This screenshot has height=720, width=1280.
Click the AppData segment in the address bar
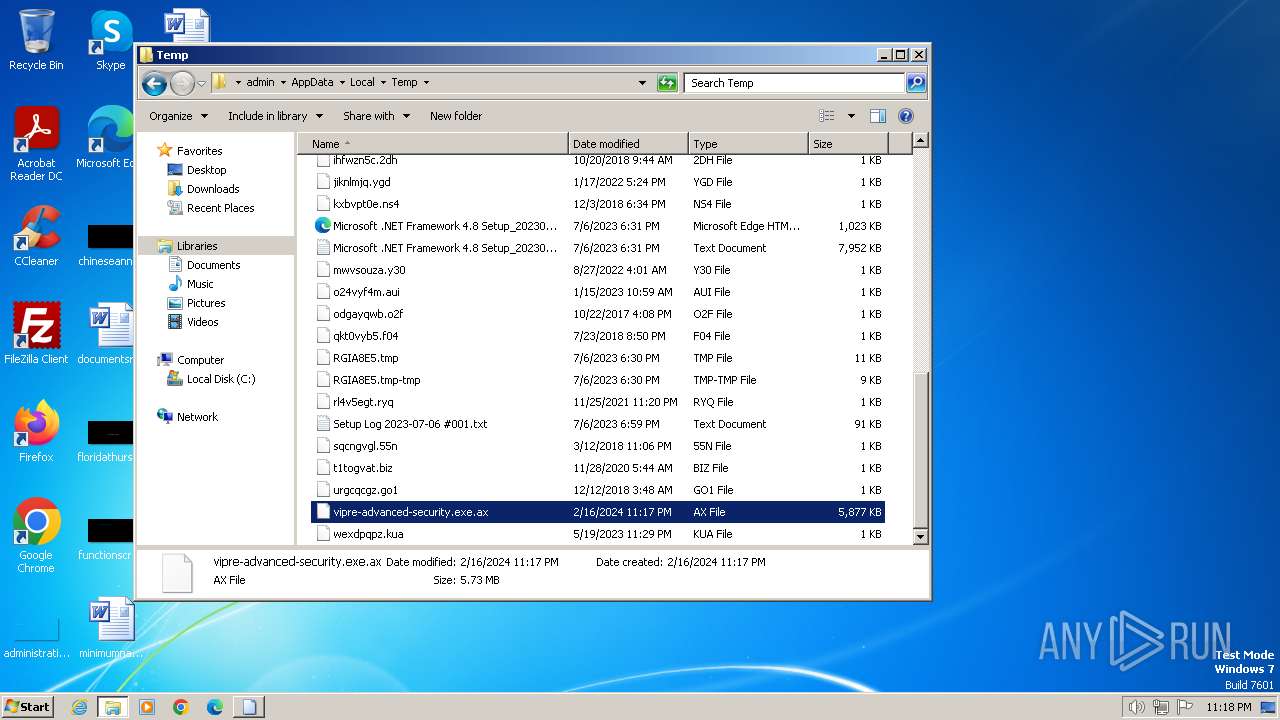312,83
